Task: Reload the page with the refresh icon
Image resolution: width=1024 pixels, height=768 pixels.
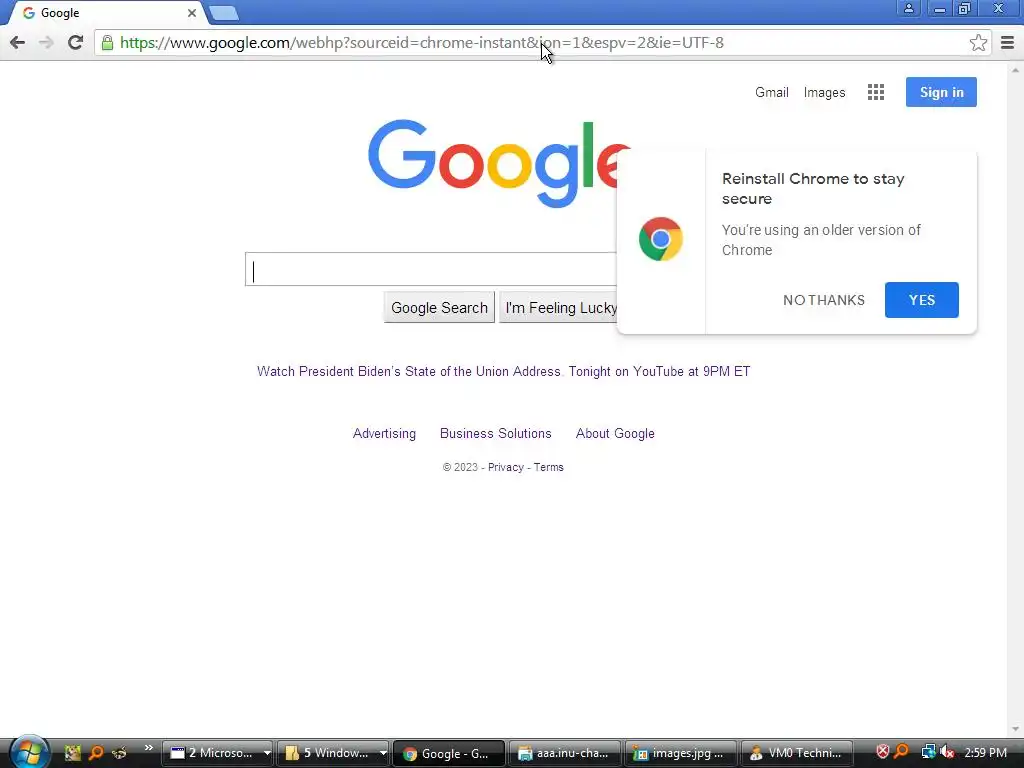Action: [x=75, y=42]
